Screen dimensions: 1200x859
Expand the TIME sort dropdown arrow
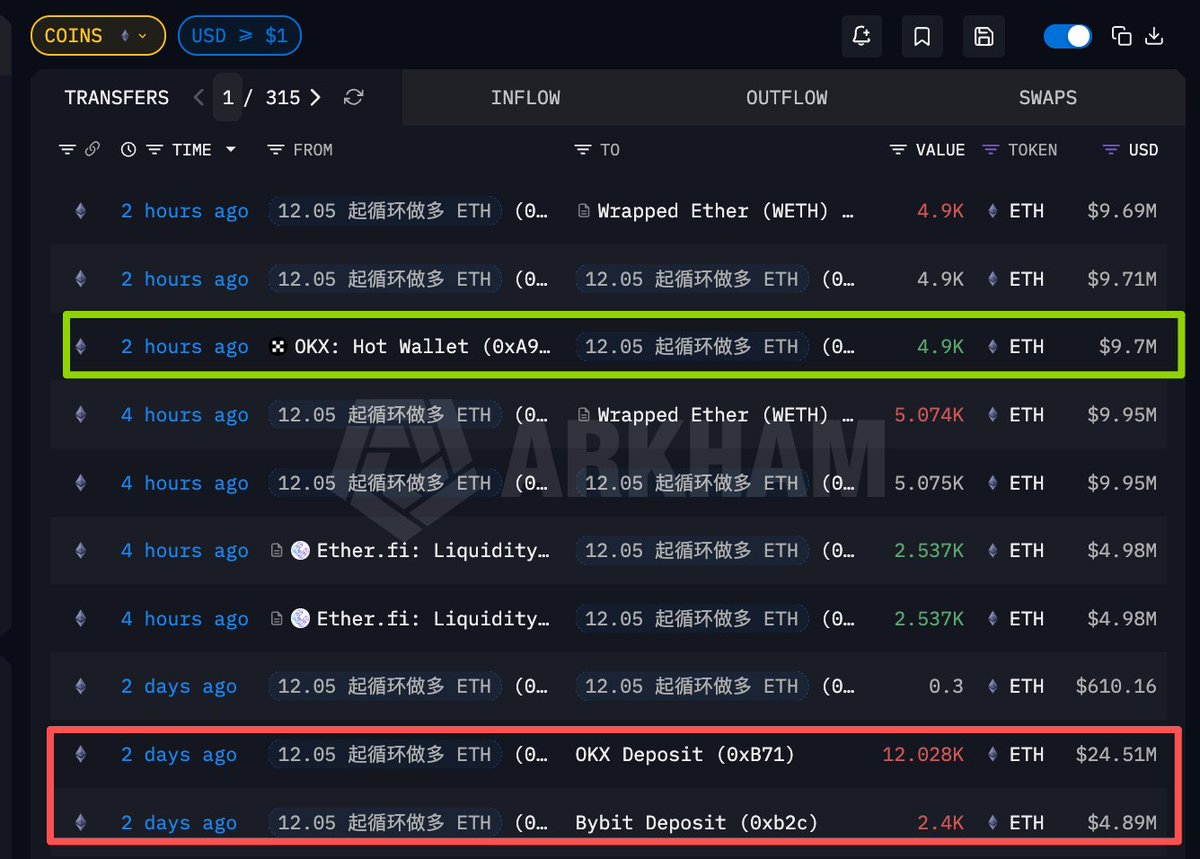(231, 150)
